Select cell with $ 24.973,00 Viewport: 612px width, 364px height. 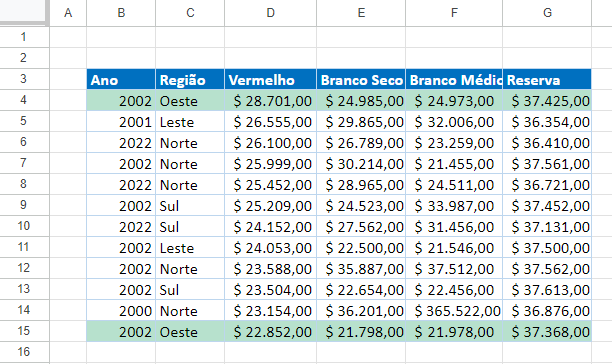point(454,101)
